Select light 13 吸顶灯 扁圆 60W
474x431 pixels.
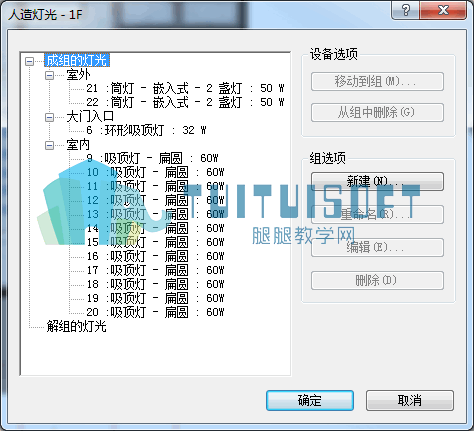coord(155,214)
